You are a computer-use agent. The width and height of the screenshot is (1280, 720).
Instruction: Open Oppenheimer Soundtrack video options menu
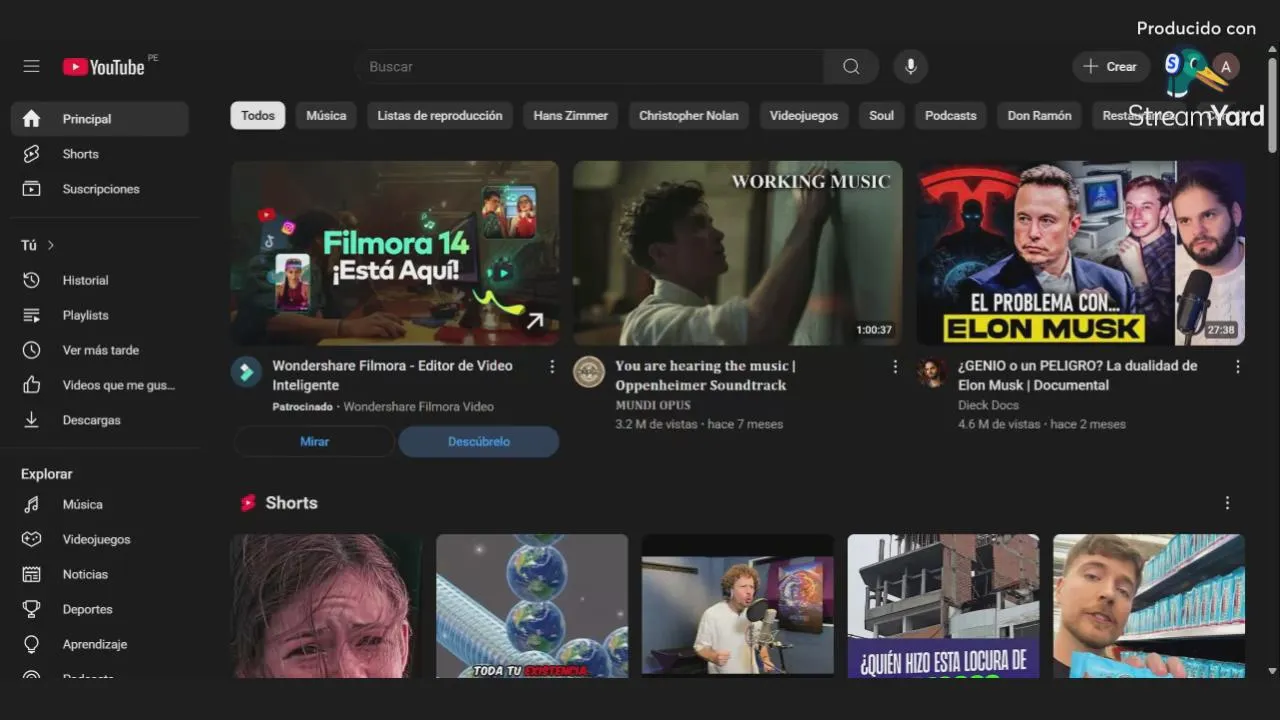point(895,367)
